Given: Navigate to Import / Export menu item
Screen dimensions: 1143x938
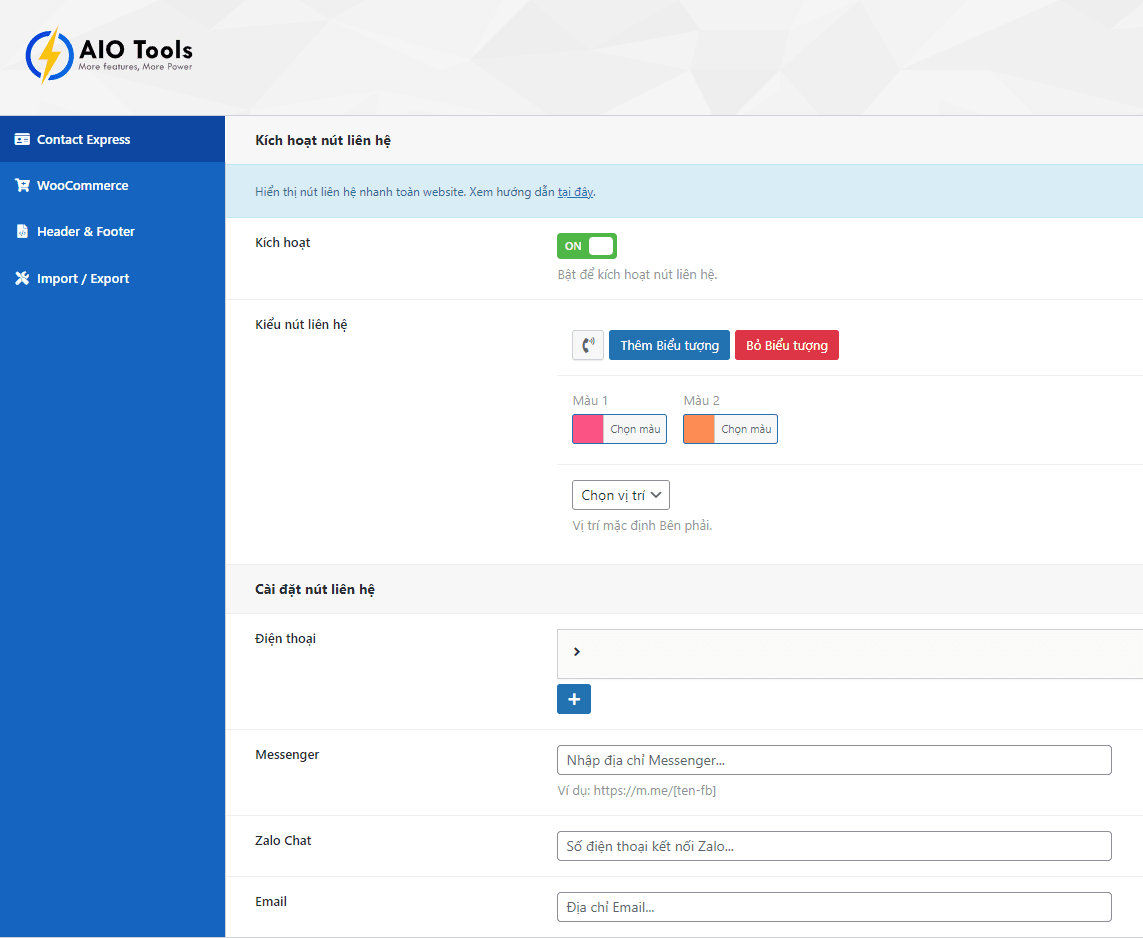Looking at the screenshot, I should (x=80, y=278).
